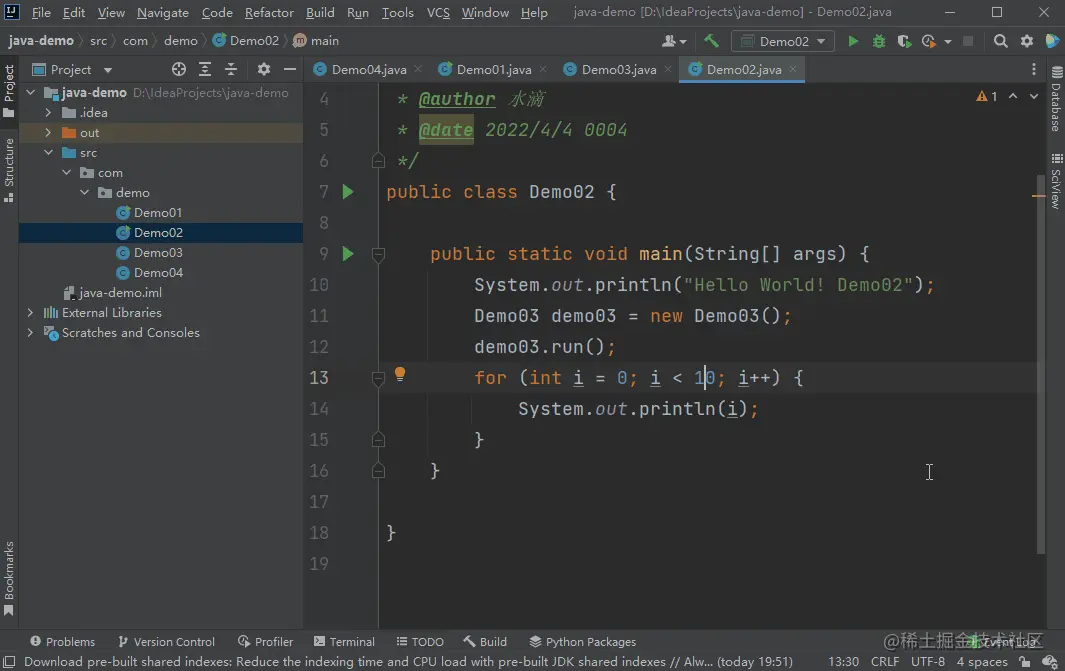Image resolution: width=1065 pixels, height=671 pixels.
Task: Expand Scratches and Consoles node
Action: [x=31, y=333]
